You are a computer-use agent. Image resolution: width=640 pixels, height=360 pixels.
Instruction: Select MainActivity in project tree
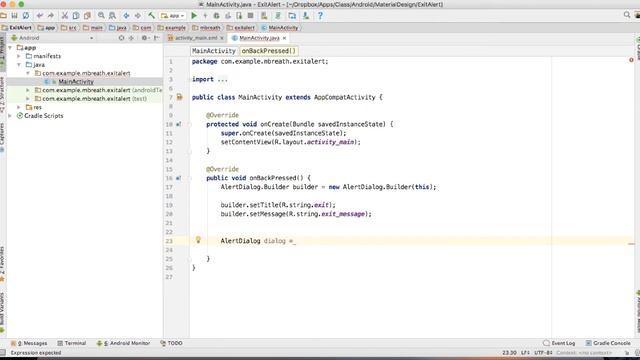click(76, 82)
